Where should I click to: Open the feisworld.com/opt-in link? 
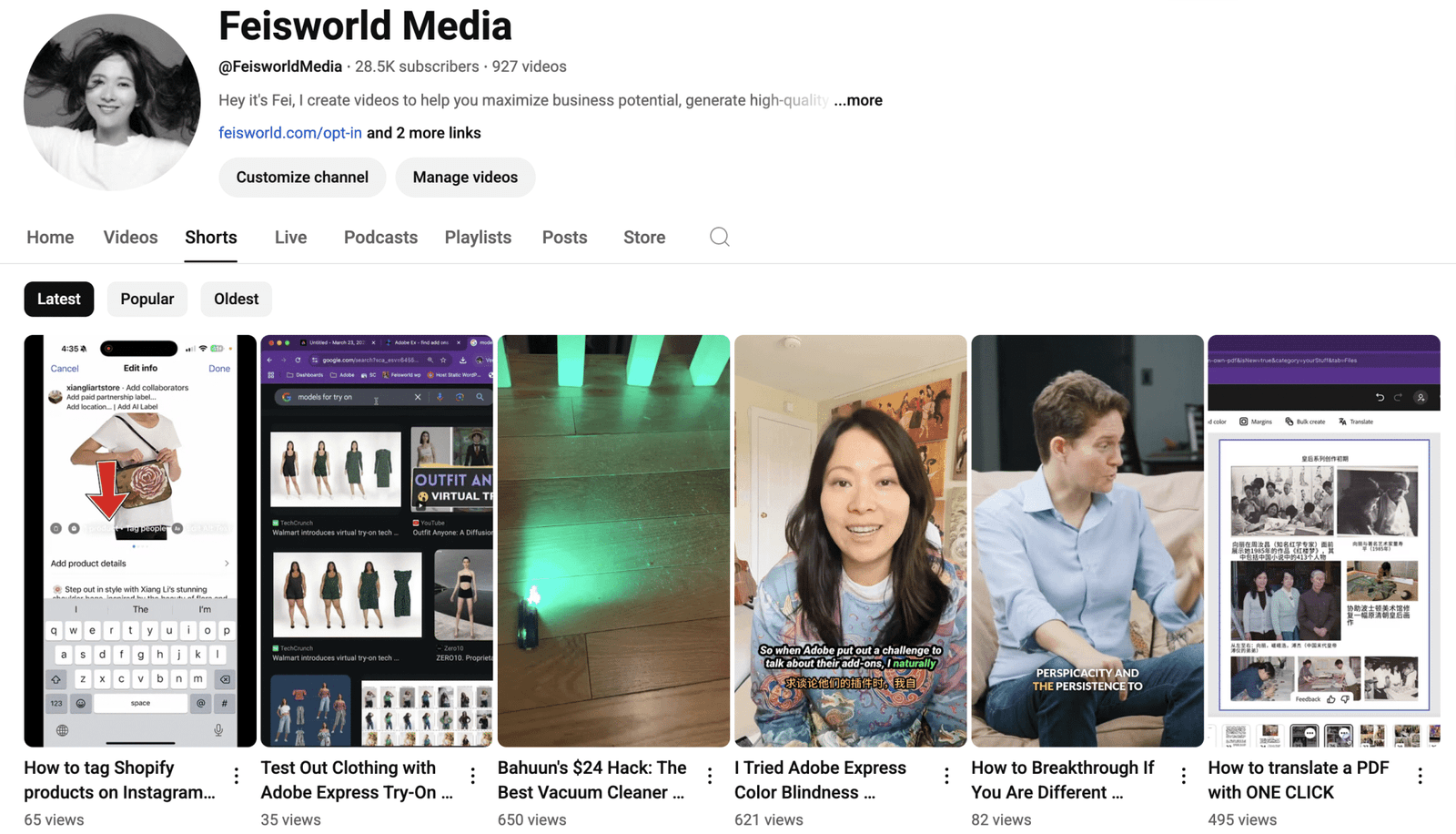(x=290, y=133)
